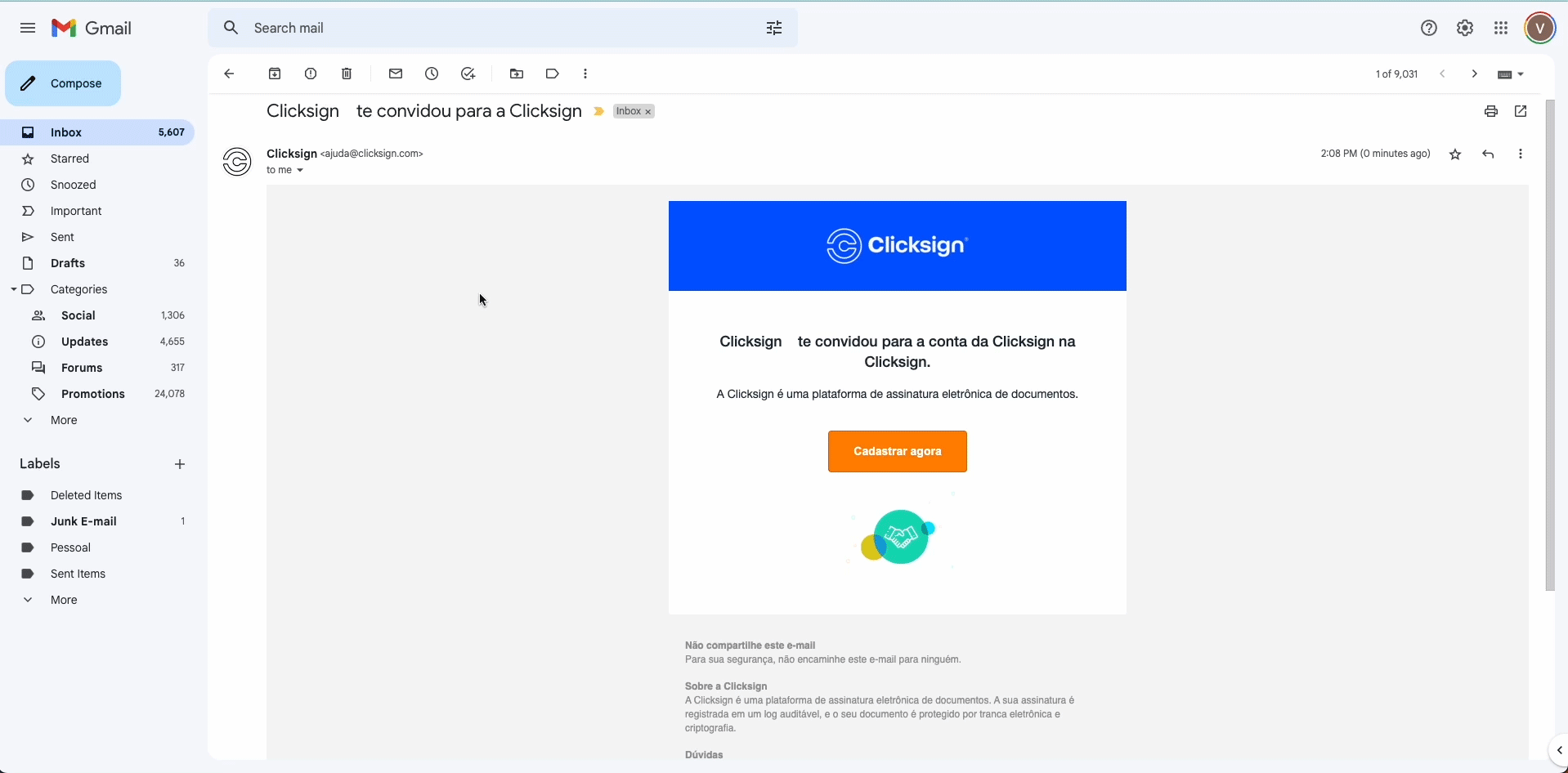
Task: Open the Support help icon
Action: tap(1429, 28)
